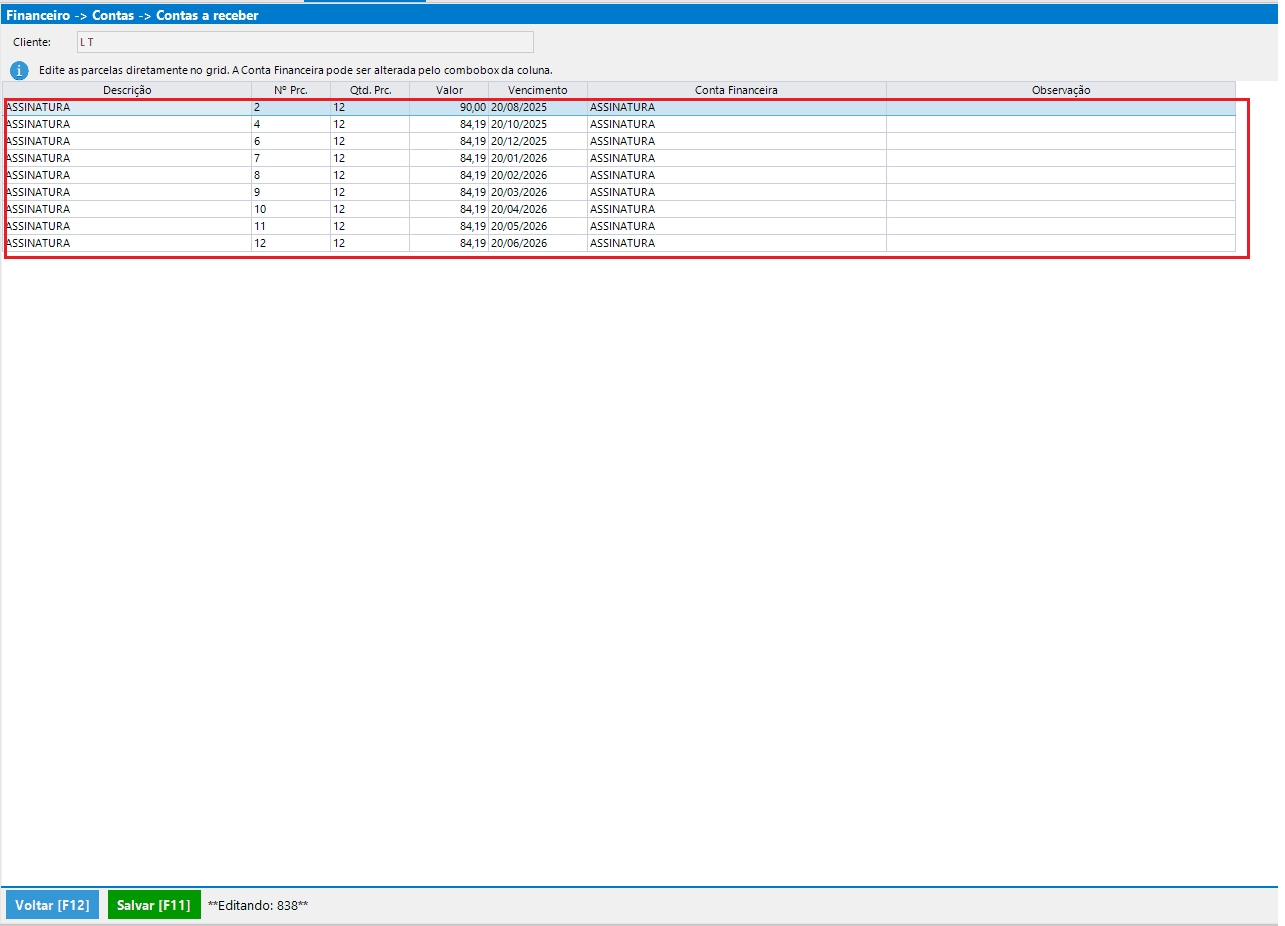
Task: Click the Editando: 838 status text
Action: pyautogui.click(x=258, y=905)
